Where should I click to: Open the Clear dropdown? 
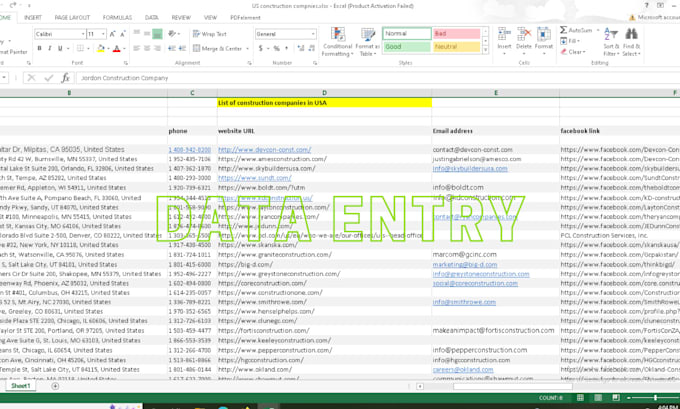572,52
